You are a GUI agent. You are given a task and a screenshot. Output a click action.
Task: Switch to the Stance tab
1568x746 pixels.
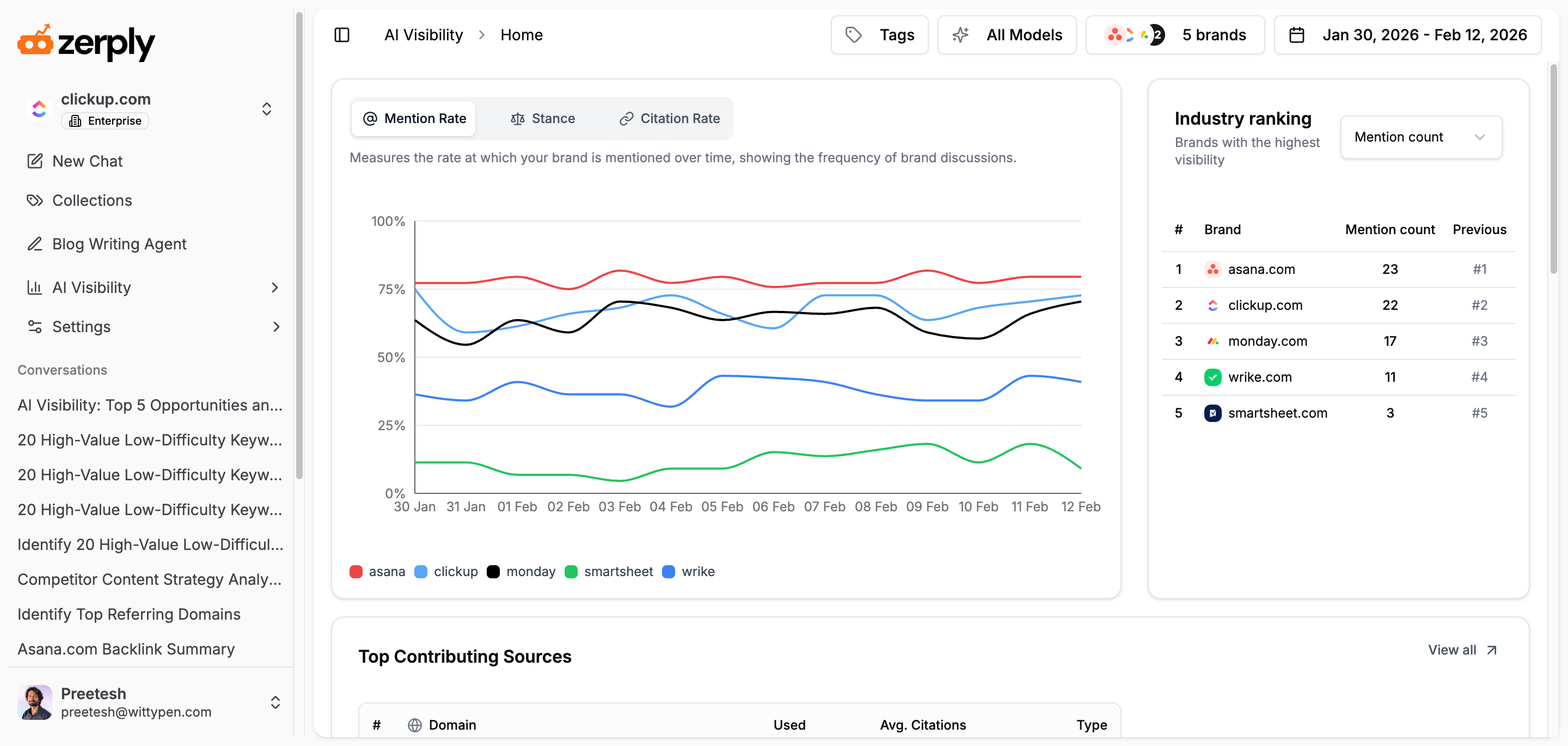542,118
